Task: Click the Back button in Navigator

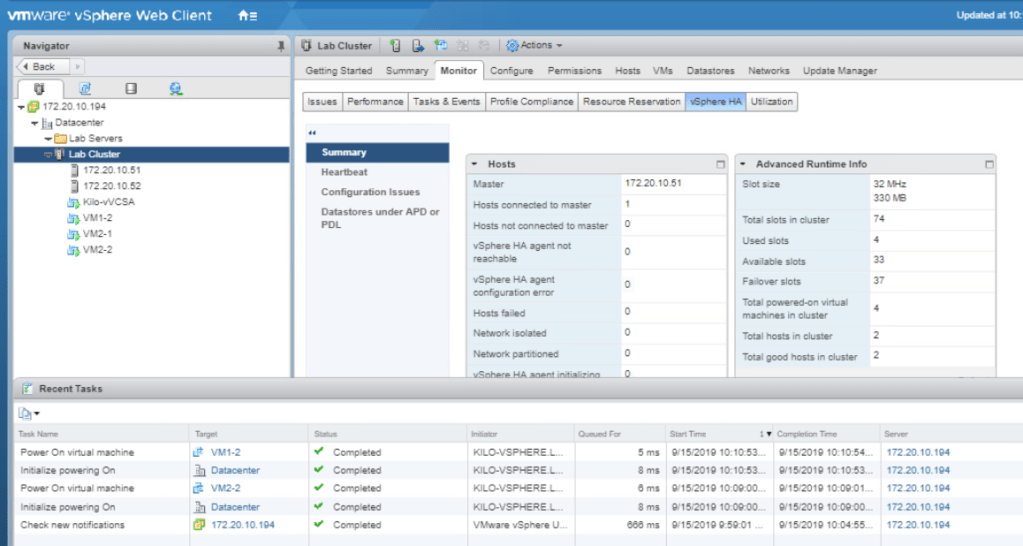Action: point(43,66)
